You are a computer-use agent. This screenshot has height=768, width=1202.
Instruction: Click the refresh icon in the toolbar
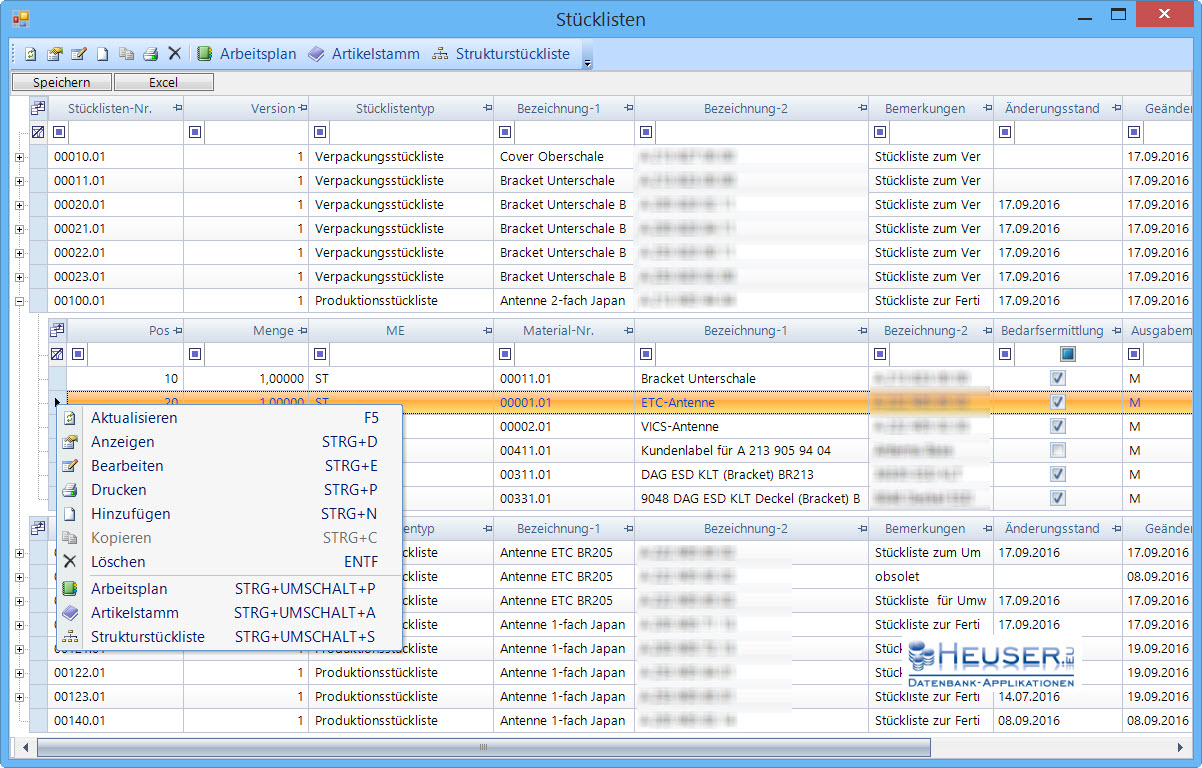click(x=31, y=54)
